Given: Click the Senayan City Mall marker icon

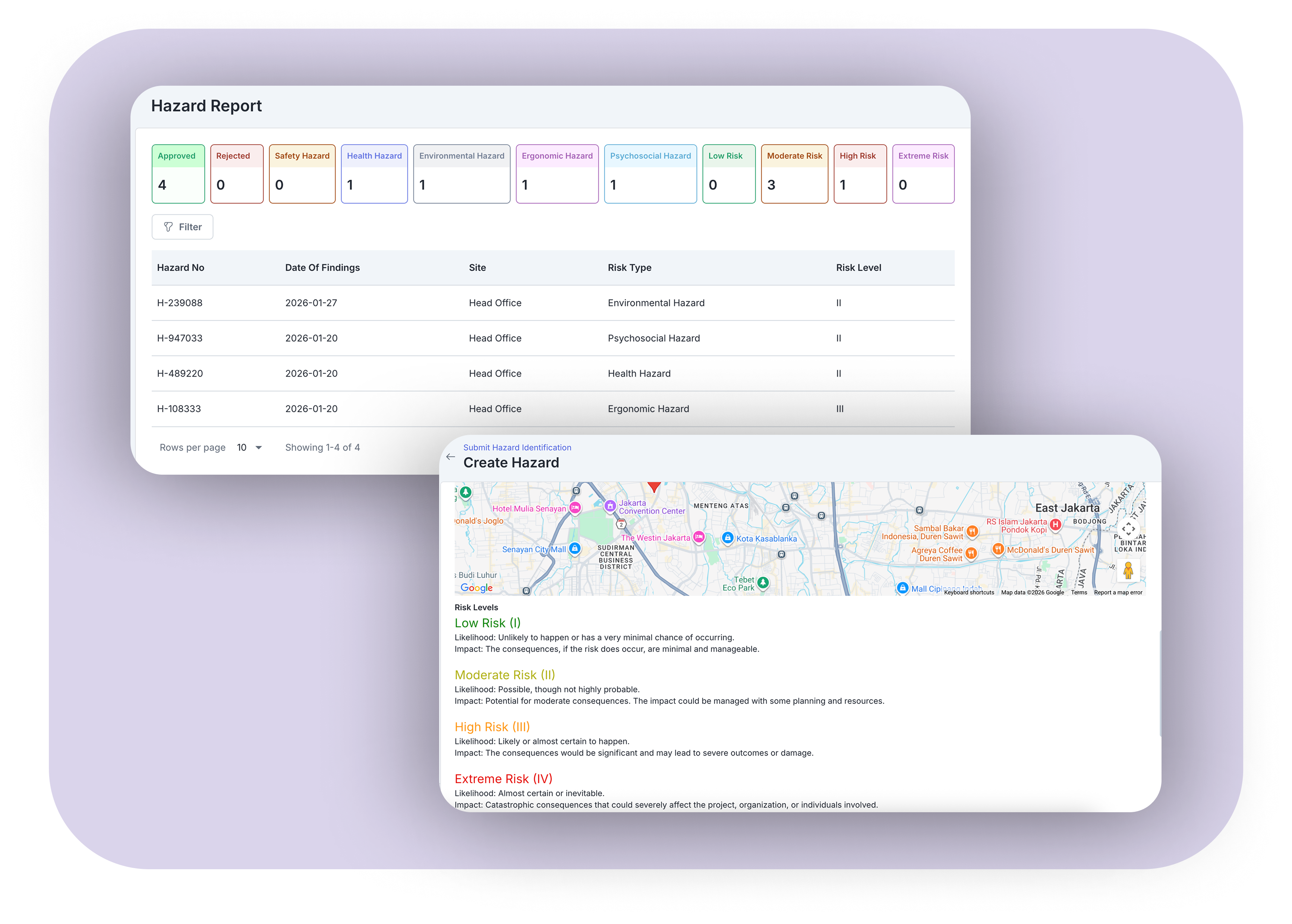Looking at the screenshot, I should click(575, 548).
